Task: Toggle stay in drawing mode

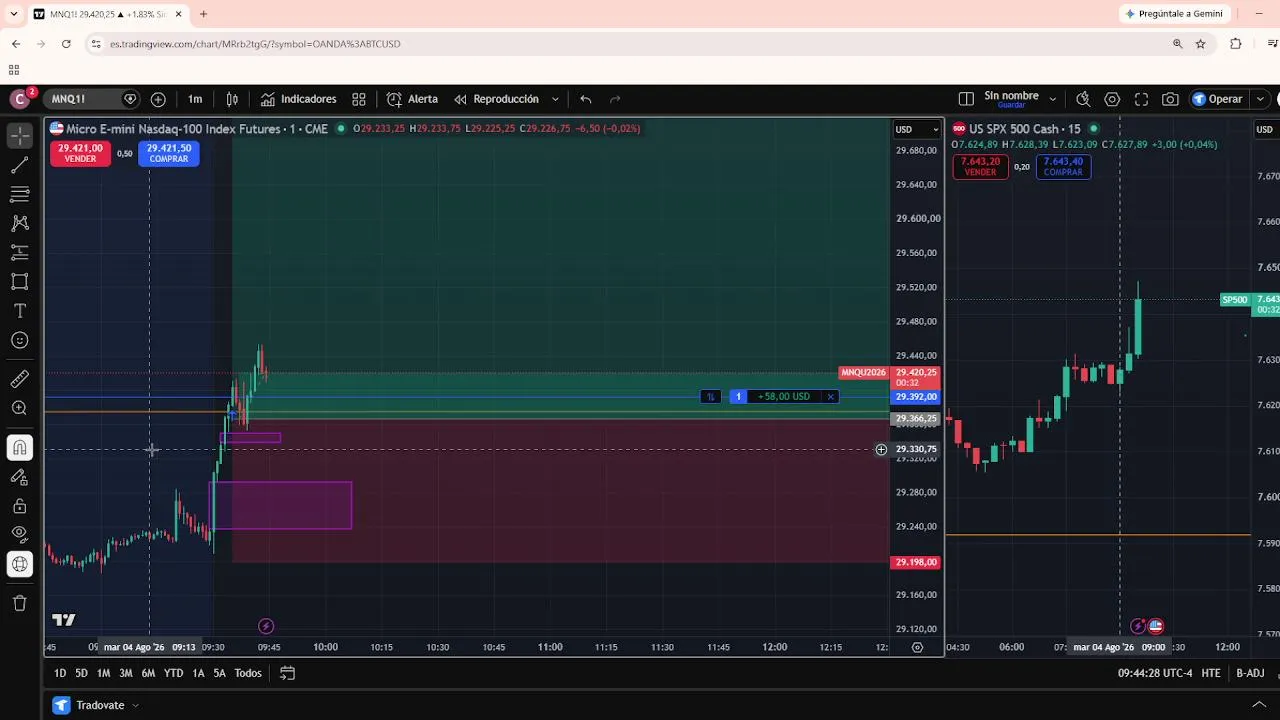Action: pyautogui.click(x=20, y=477)
